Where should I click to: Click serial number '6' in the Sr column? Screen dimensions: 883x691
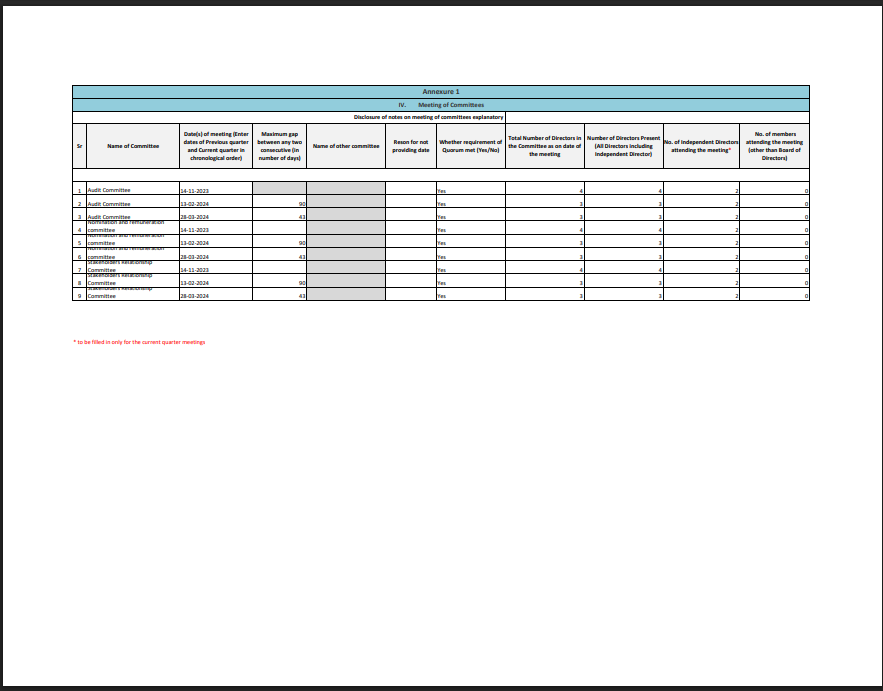pyautogui.click(x=79, y=257)
